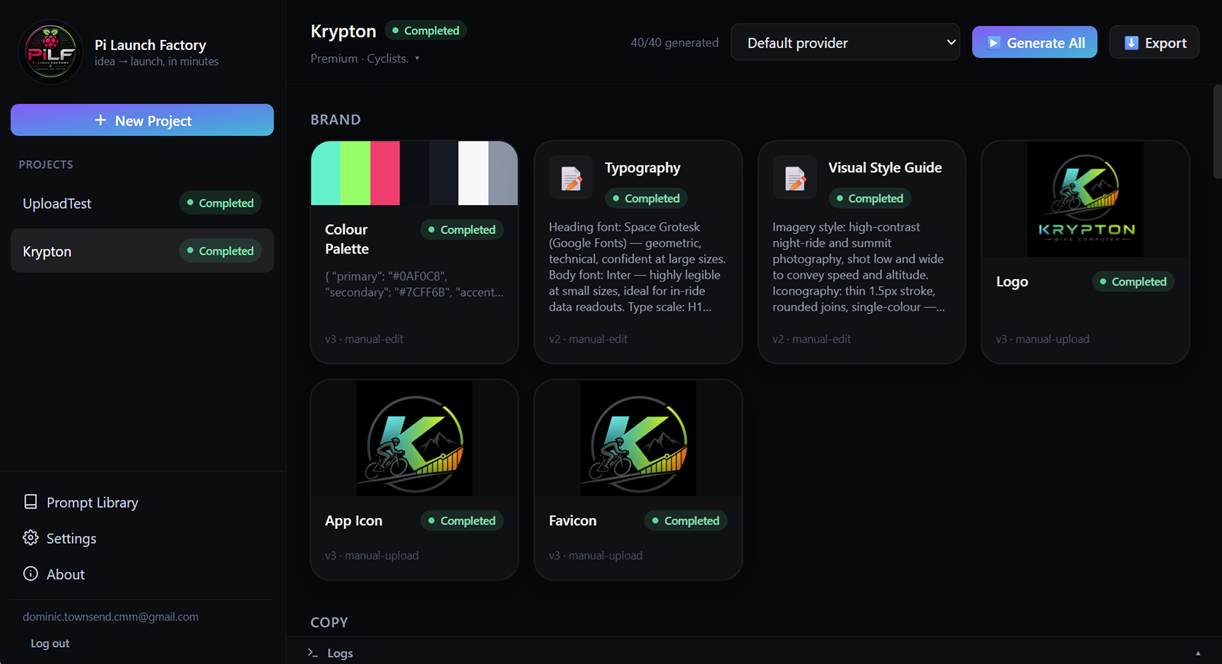Open Prompt Library via its book icon
This screenshot has width=1222, height=664.
tap(30, 502)
